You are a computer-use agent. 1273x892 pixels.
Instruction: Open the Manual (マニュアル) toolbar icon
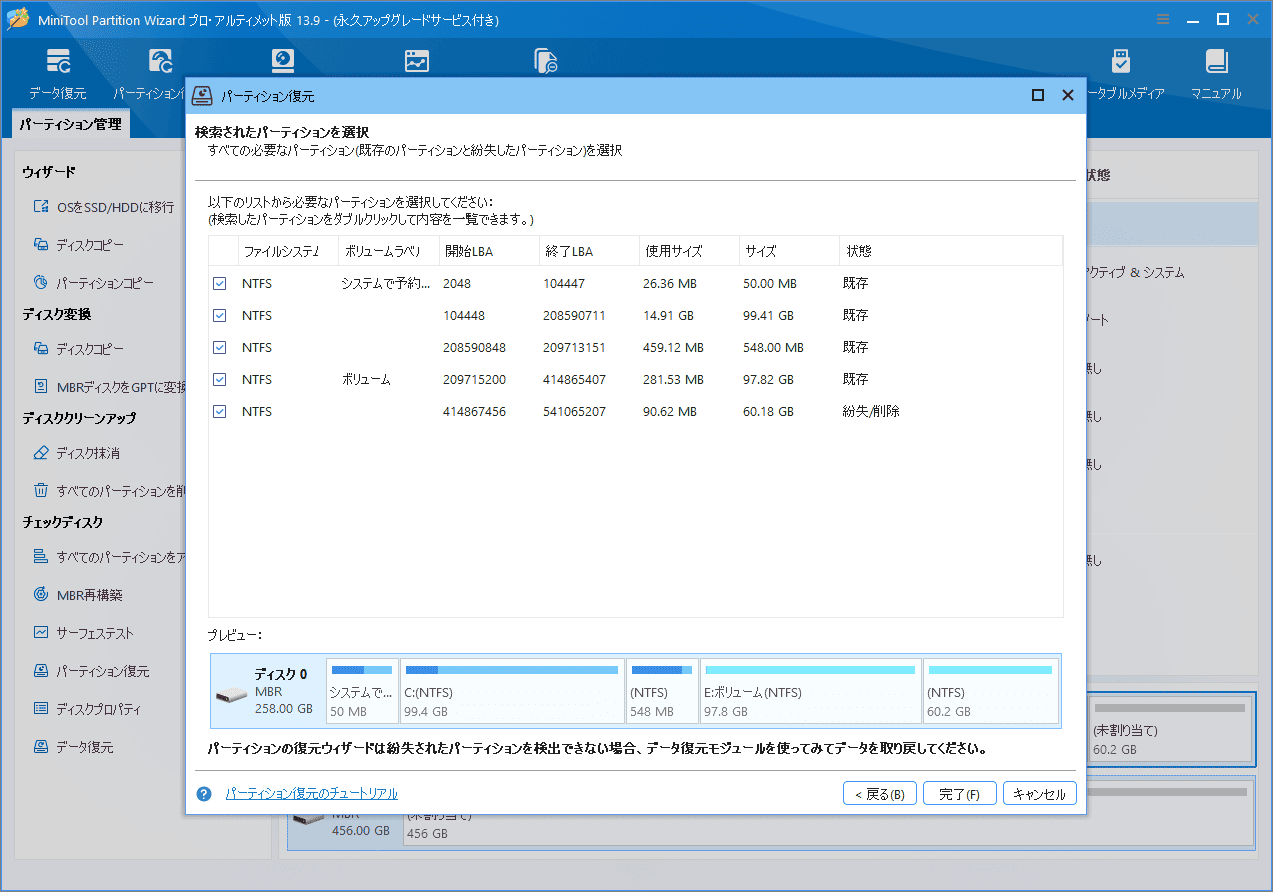click(1216, 61)
